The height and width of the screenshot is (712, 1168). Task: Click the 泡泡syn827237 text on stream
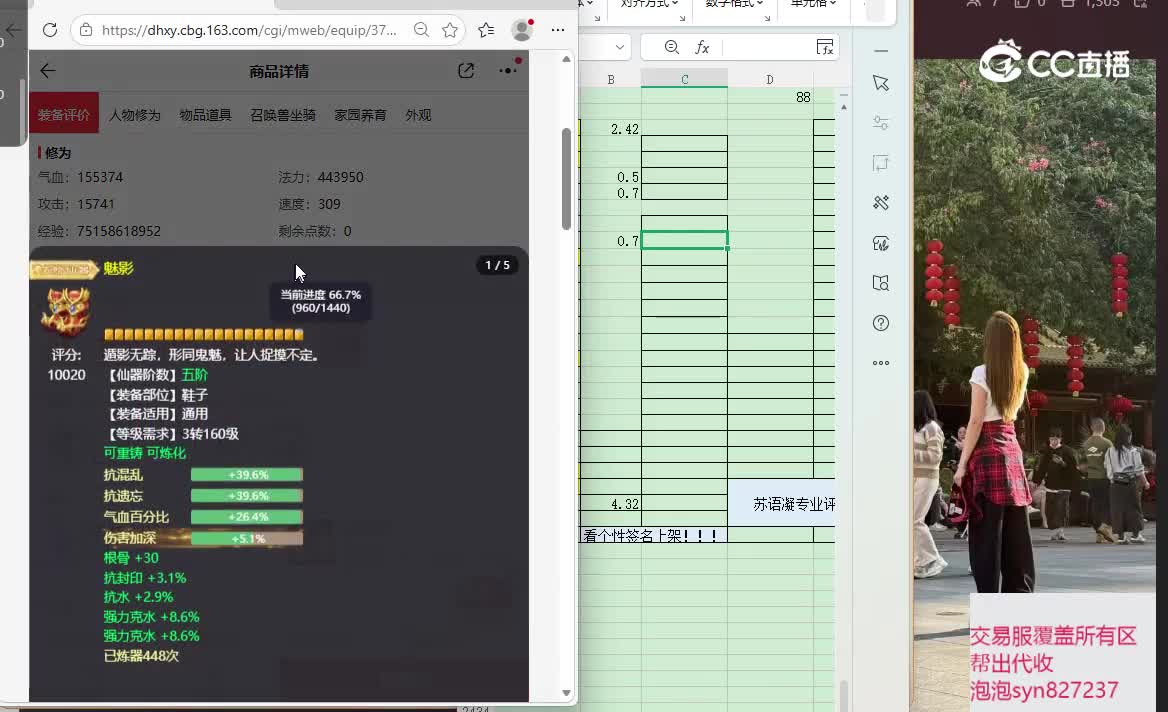(x=1044, y=690)
